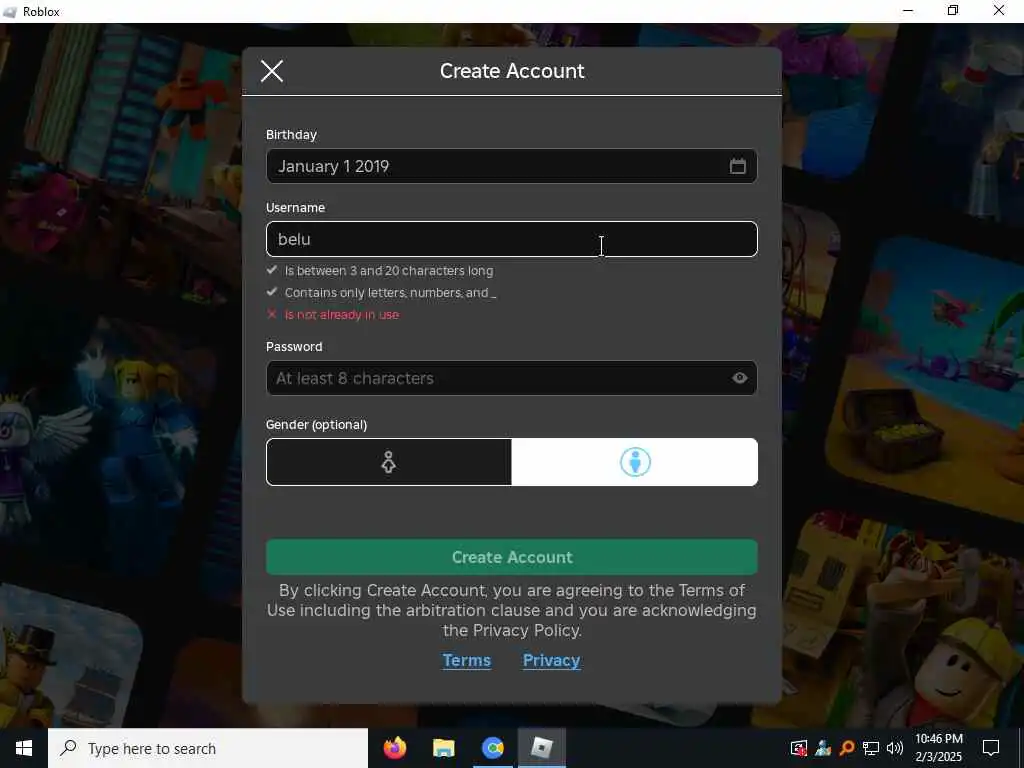The width and height of the screenshot is (1024, 768).
Task: Click the Birthday field showing January 1 2019
Action: coord(511,166)
